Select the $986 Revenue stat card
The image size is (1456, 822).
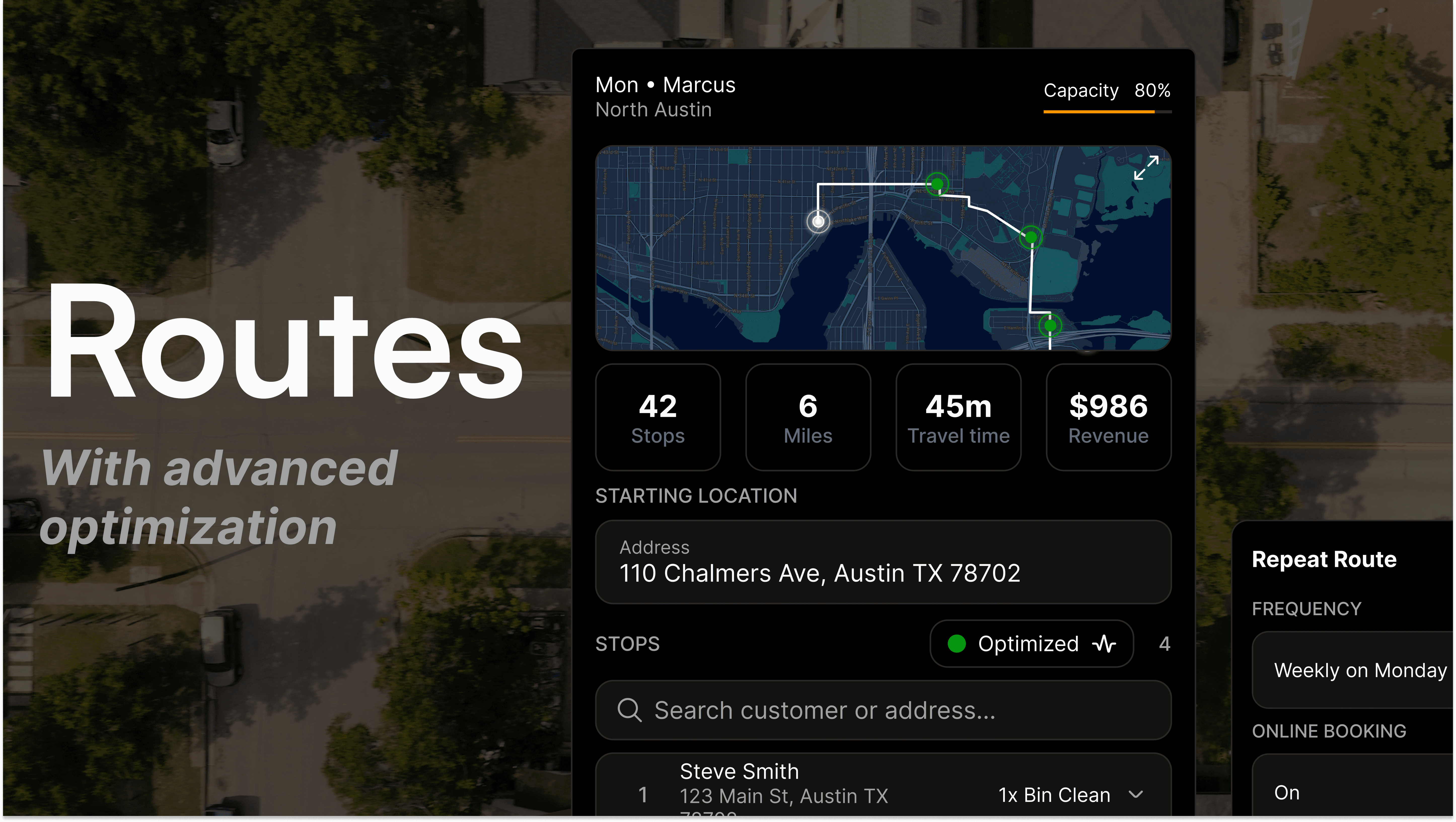[1108, 417]
